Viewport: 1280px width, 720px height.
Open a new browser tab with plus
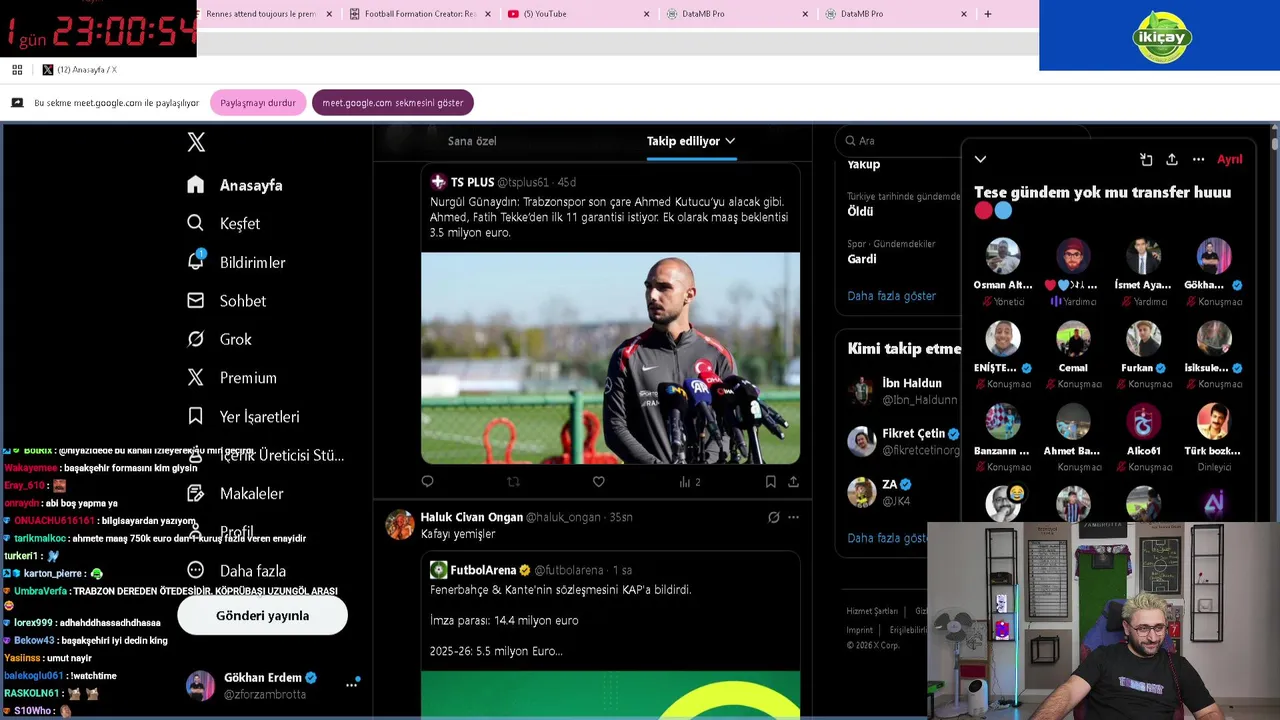pyautogui.click(x=987, y=14)
